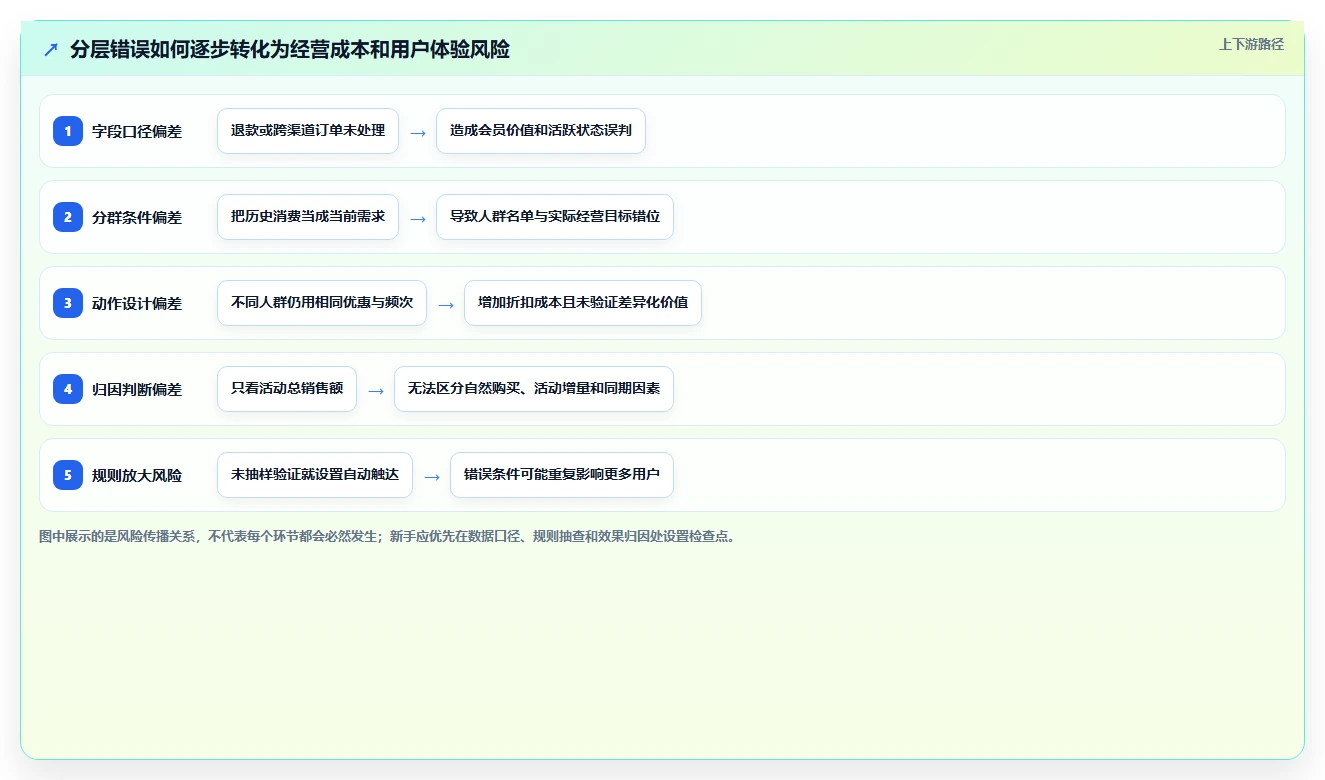Click the number 5 step badge
The width and height of the screenshot is (1325, 780).
point(68,475)
